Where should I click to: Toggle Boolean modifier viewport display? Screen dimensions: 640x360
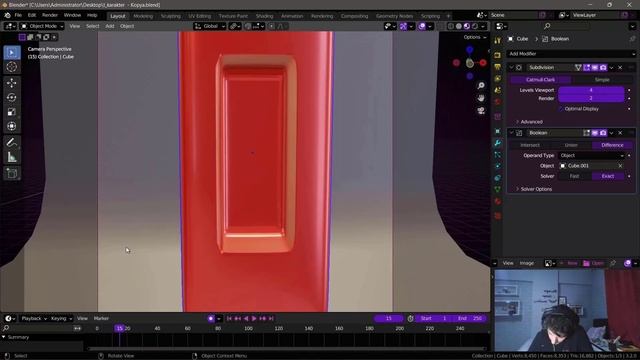pos(595,133)
